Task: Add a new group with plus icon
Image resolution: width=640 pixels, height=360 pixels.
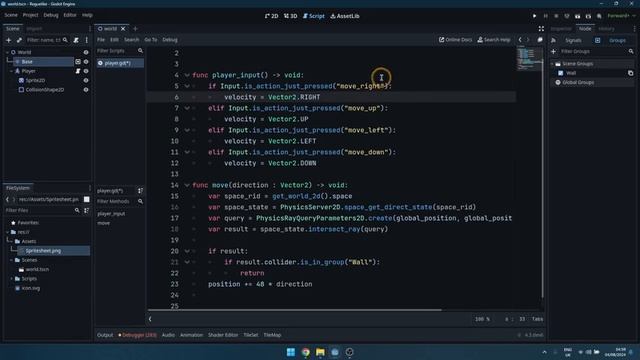Action: click(x=553, y=51)
